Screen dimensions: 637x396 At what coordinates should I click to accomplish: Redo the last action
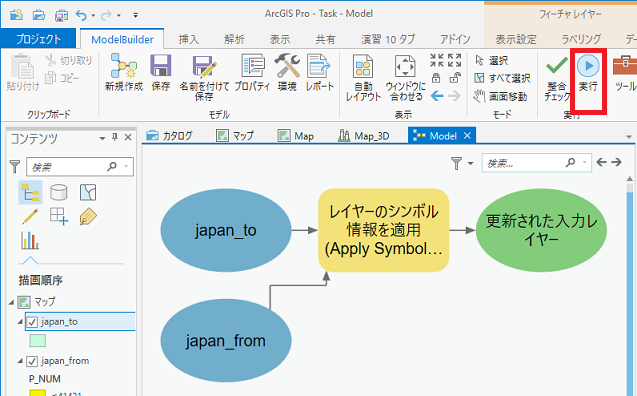pos(106,15)
